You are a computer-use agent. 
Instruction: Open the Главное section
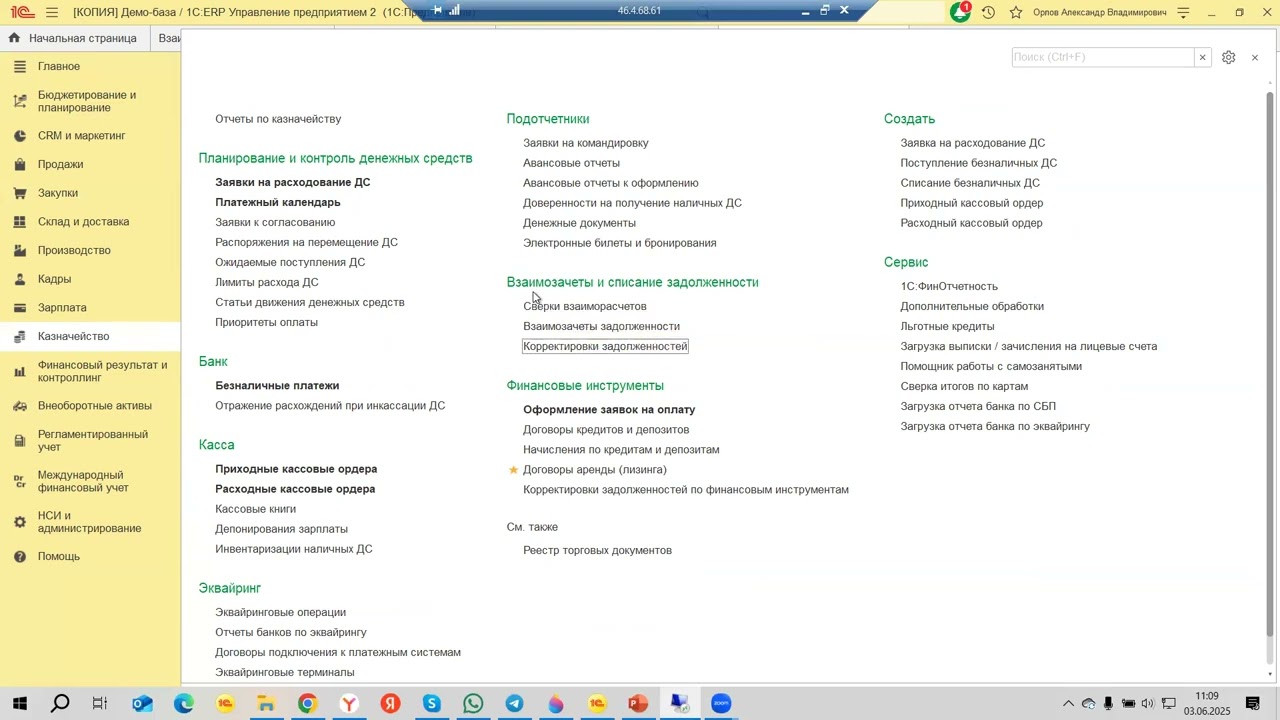[x=59, y=66]
